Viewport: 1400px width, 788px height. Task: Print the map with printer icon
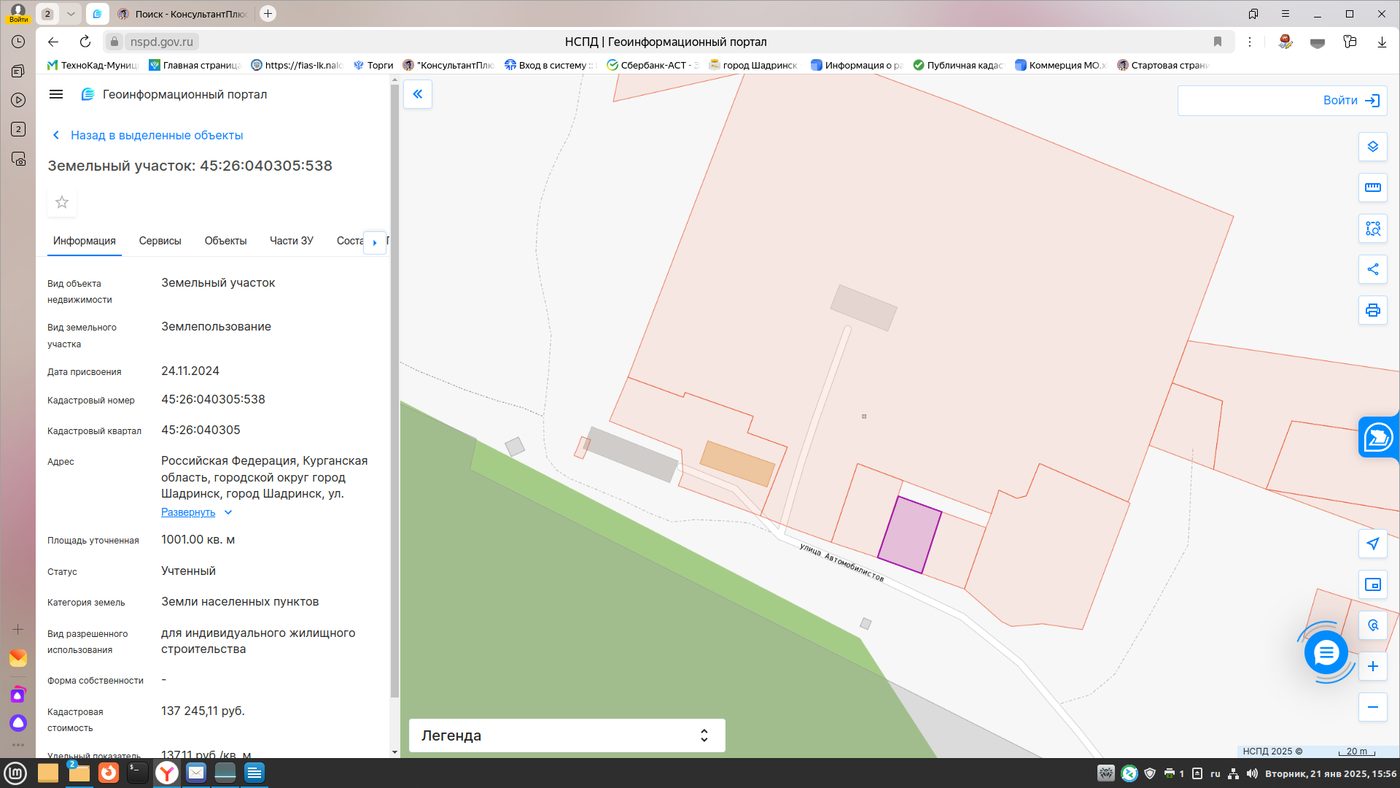tap(1373, 310)
